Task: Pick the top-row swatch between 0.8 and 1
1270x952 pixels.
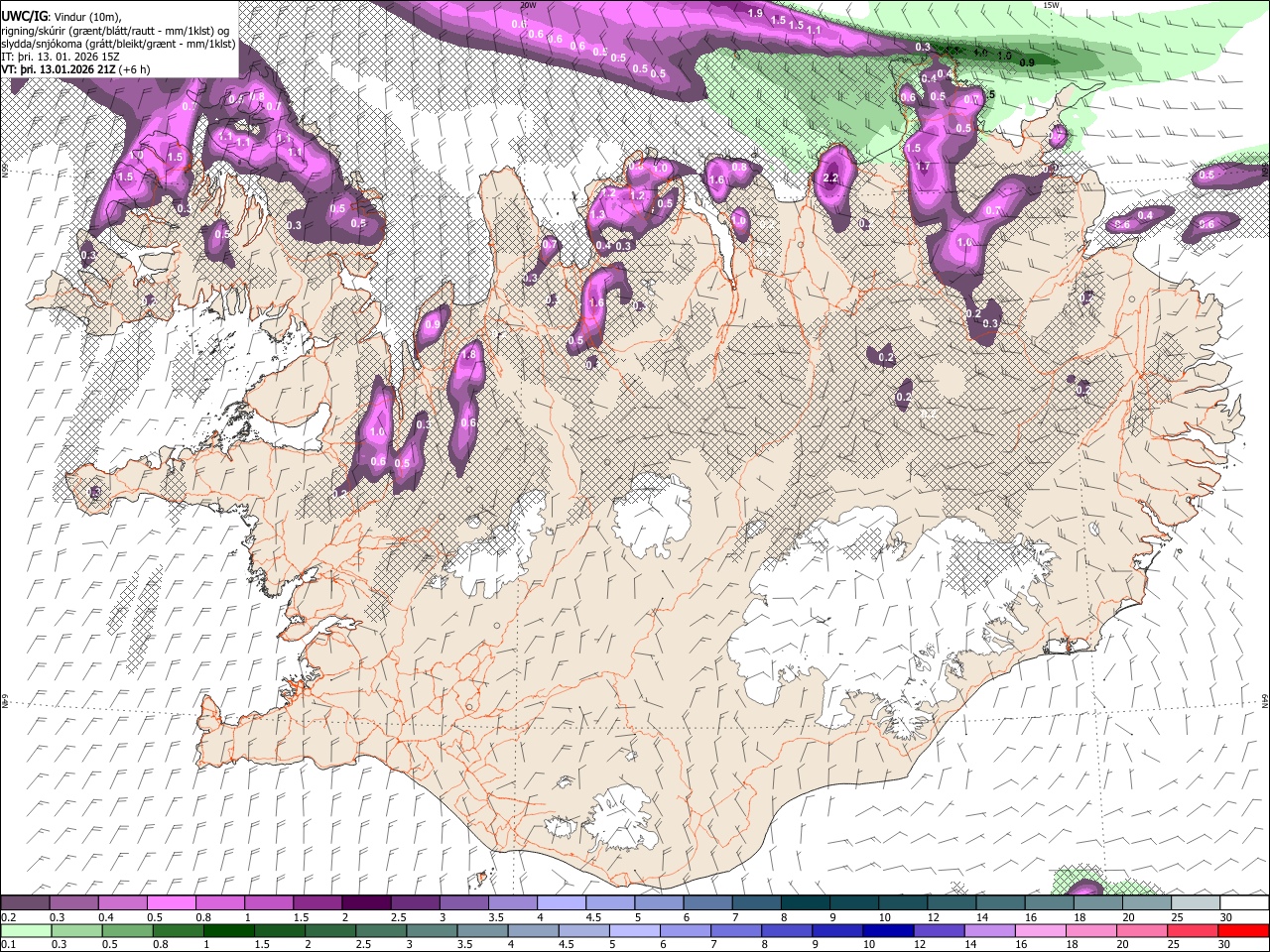Action: pos(220,903)
